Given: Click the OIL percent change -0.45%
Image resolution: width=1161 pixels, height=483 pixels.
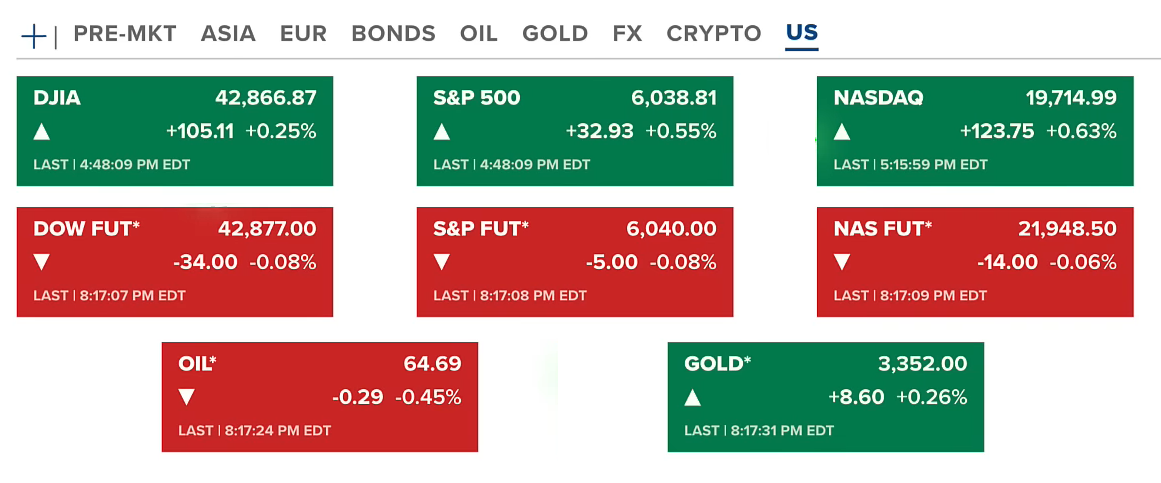Looking at the screenshot, I should (429, 397).
